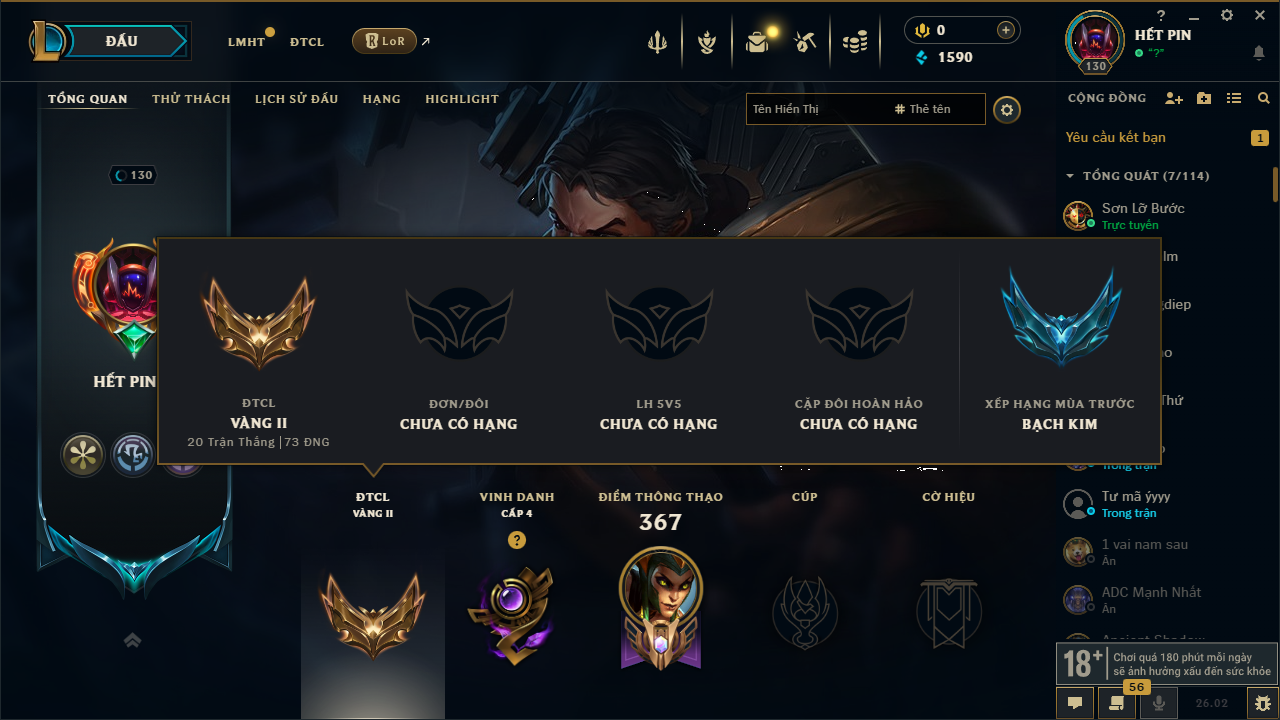Open the Store coins icon

pos(855,42)
